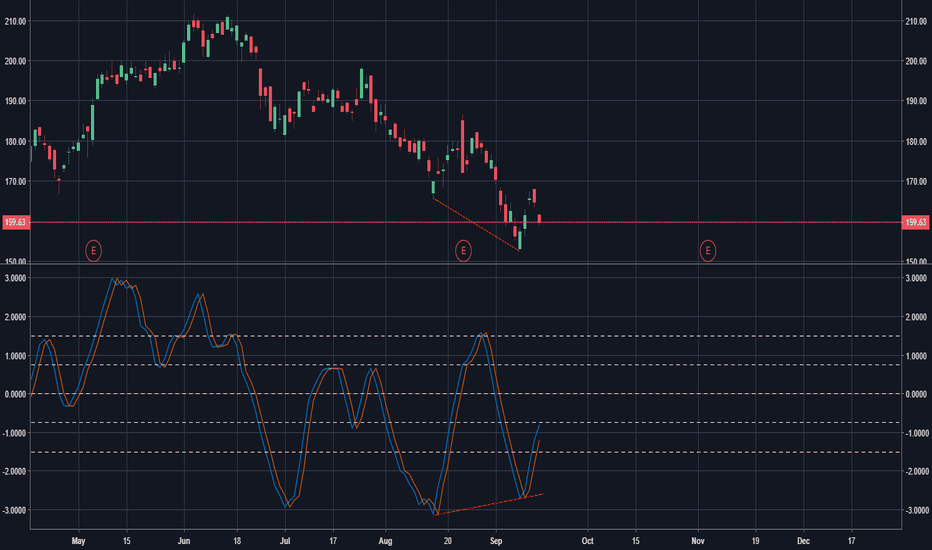Select the blue oscillator line at its latest point
This screenshot has width=932, height=550.
point(539,426)
